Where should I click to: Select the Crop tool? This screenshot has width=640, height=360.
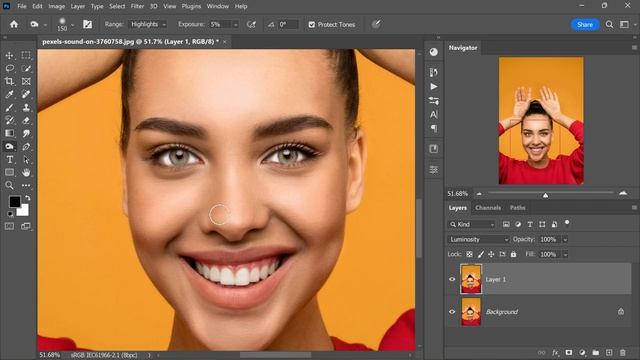tap(9, 81)
